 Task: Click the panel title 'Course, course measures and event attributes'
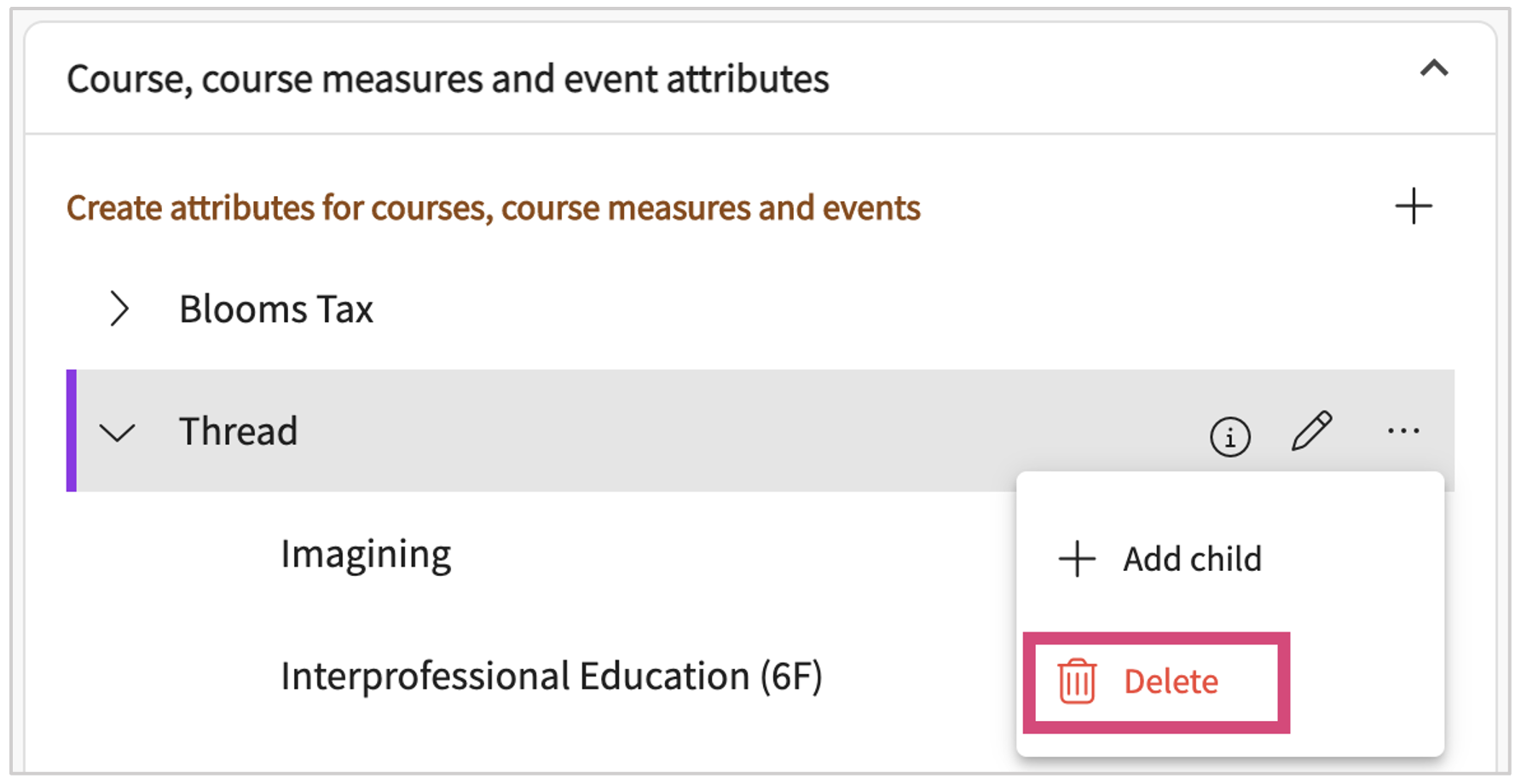click(x=448, y=79)
